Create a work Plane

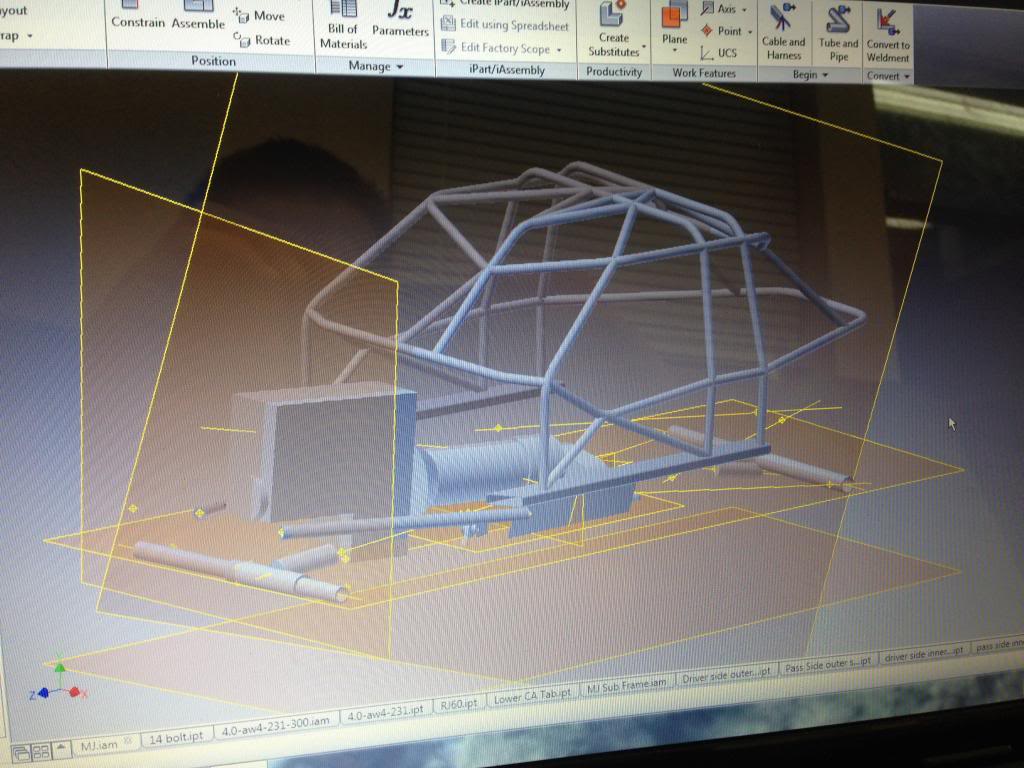click(x=675, y=24)
